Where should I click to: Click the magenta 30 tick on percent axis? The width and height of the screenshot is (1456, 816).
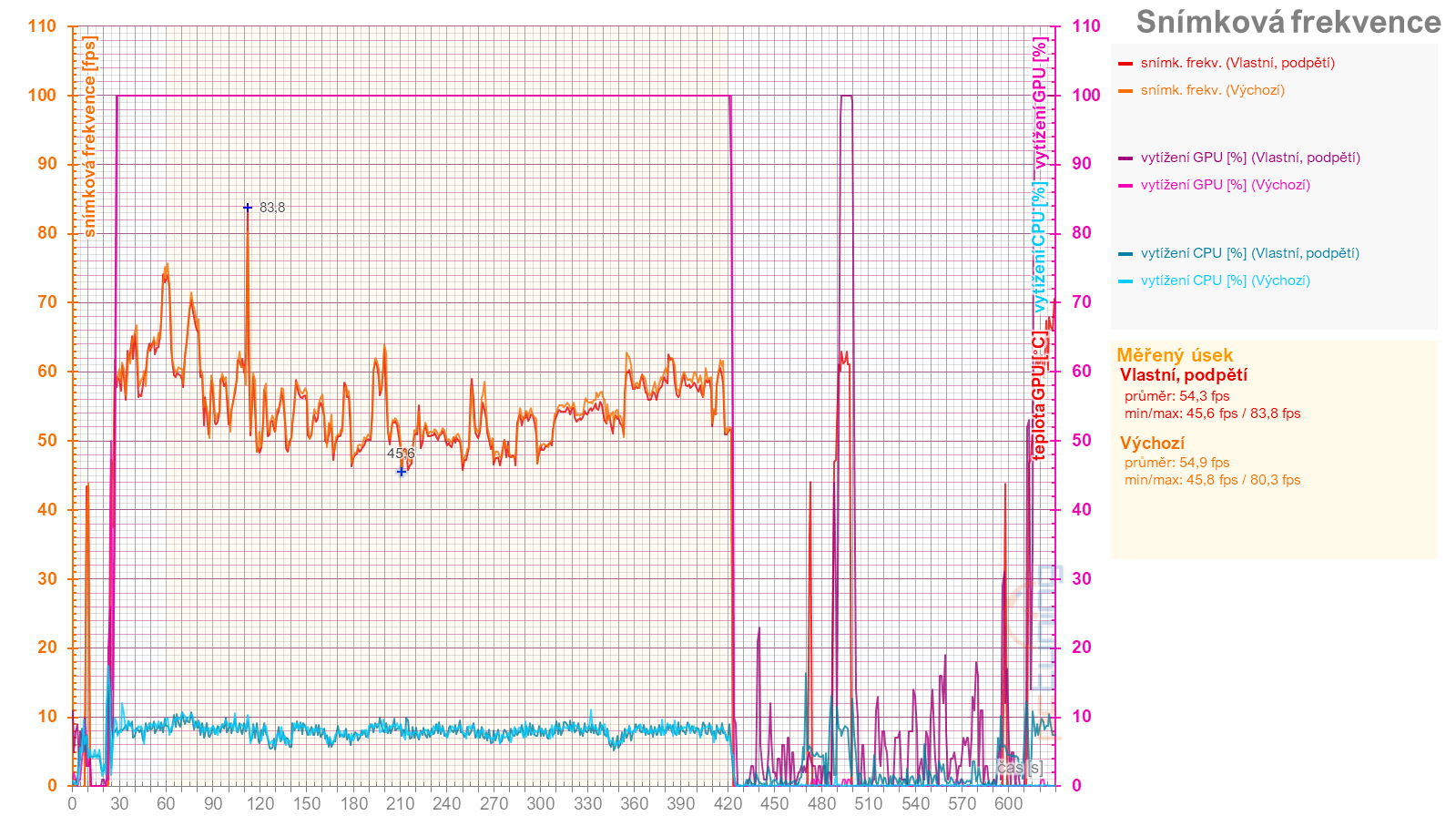1081,578
